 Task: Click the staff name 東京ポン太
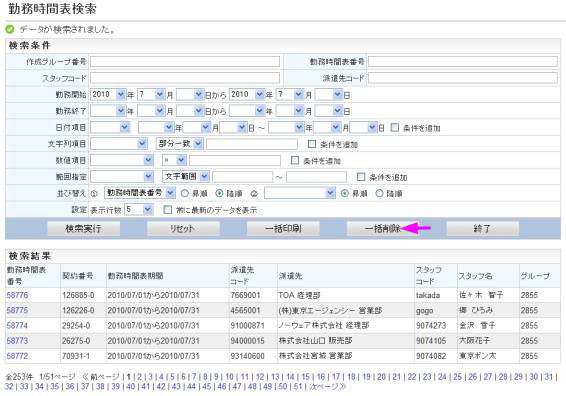478,356
